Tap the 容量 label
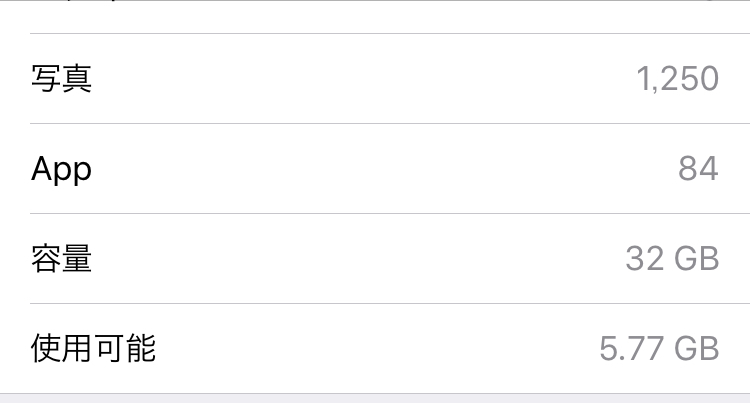The width and height of the screenshot is (750, 403). [x=62, y=259]
